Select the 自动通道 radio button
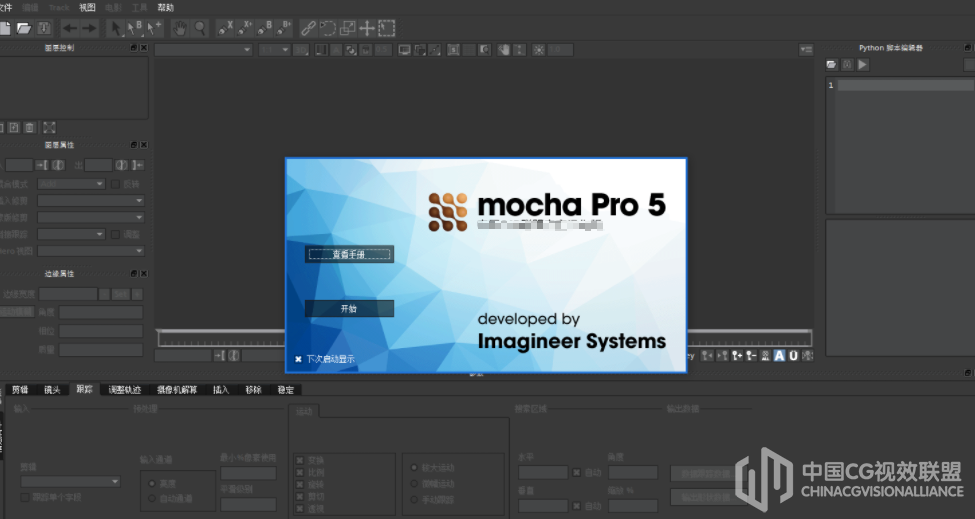 (x=152, y=498)
